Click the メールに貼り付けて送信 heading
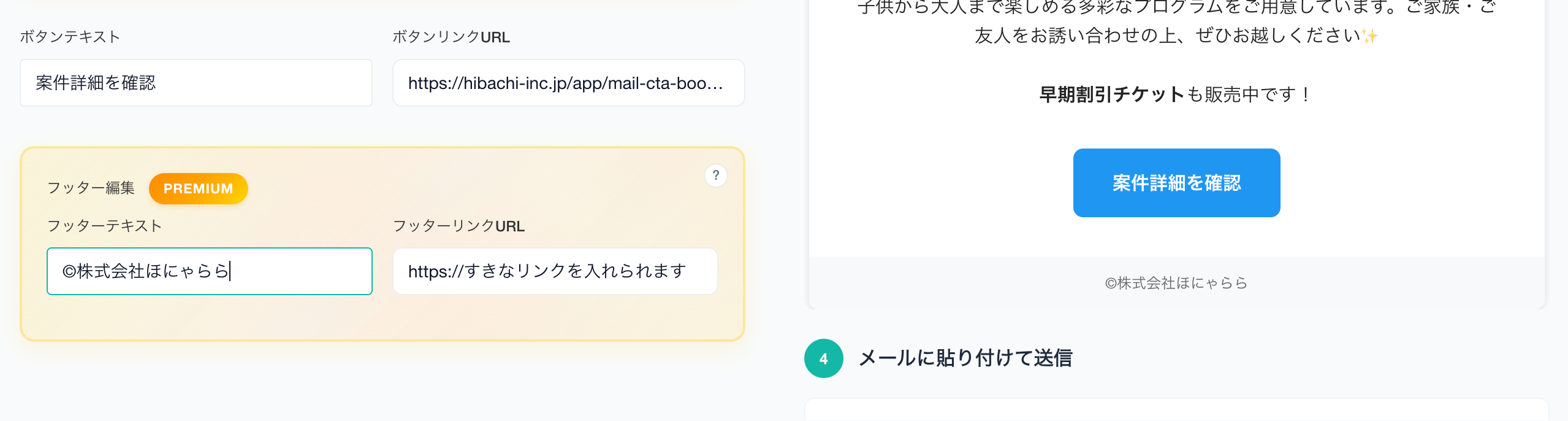Screen dimensions: 1568x421 [965, 358]
